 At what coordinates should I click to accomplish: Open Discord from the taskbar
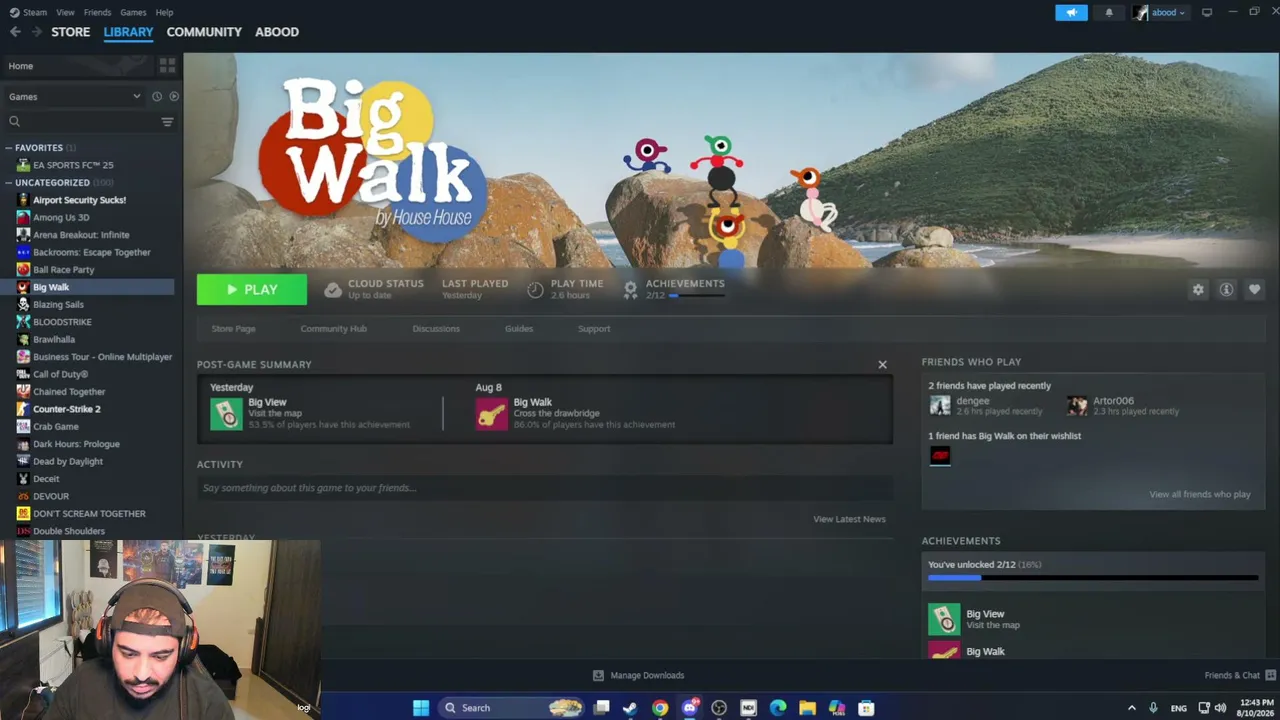(689, 708)
